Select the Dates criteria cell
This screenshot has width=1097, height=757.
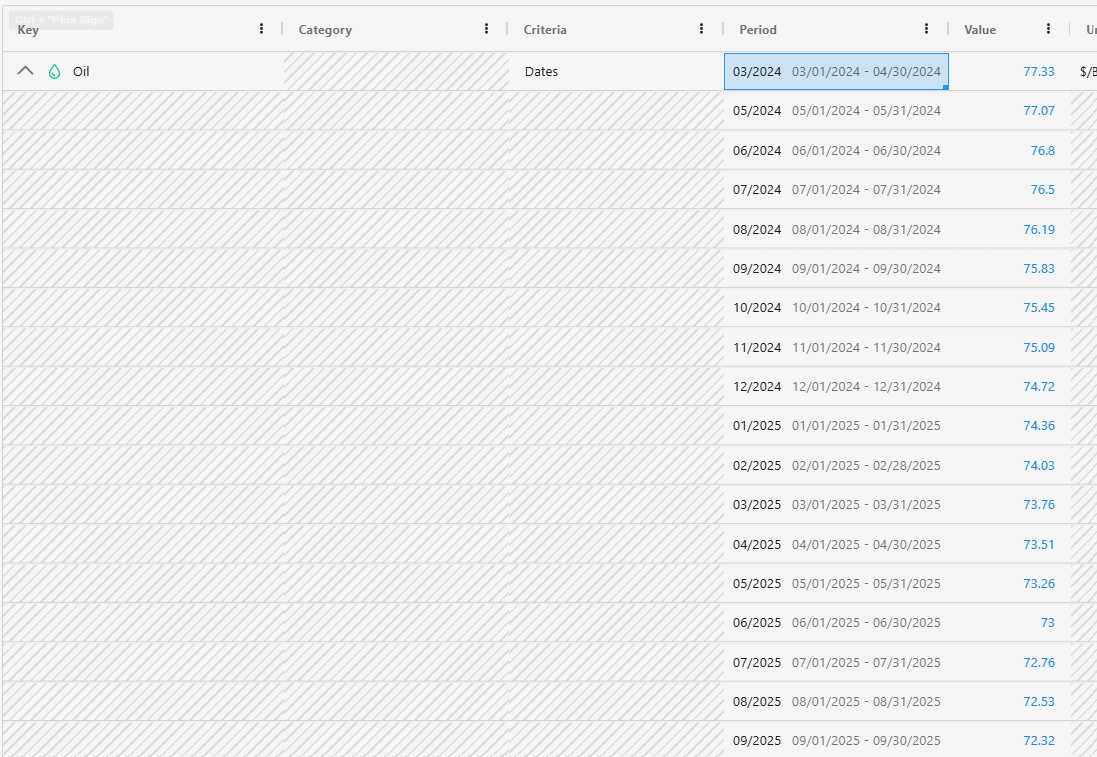point(541,72)
